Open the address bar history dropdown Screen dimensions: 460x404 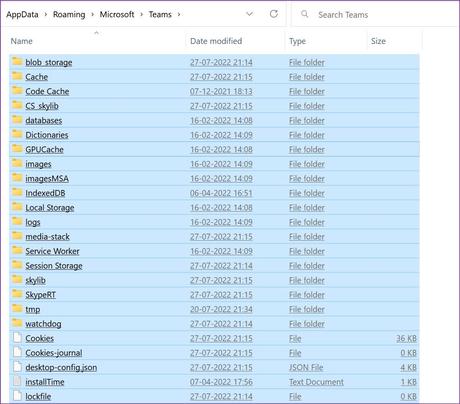249,14
